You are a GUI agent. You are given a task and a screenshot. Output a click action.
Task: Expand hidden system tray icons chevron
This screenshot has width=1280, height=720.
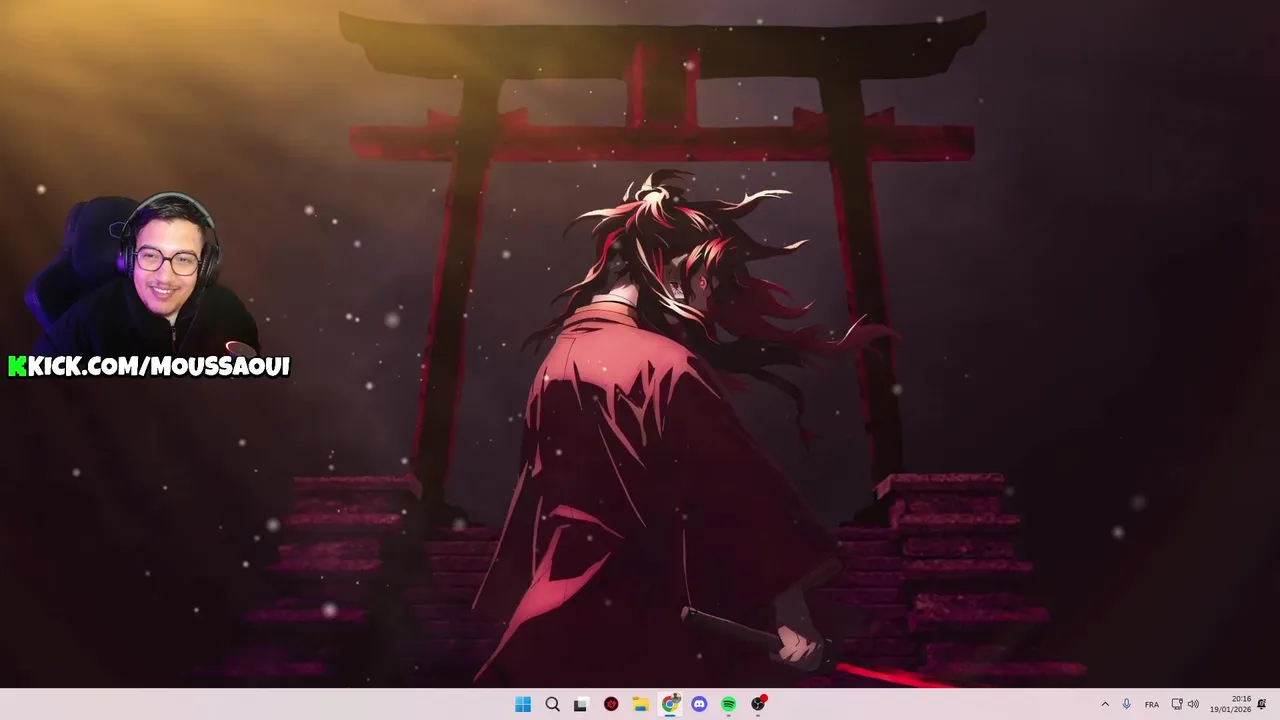[x=1105, y=704]
